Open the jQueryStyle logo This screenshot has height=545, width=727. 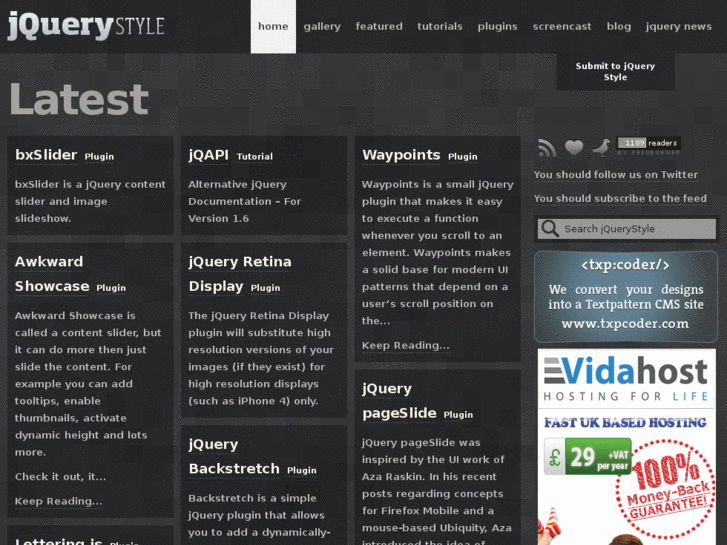coord(86,26)
